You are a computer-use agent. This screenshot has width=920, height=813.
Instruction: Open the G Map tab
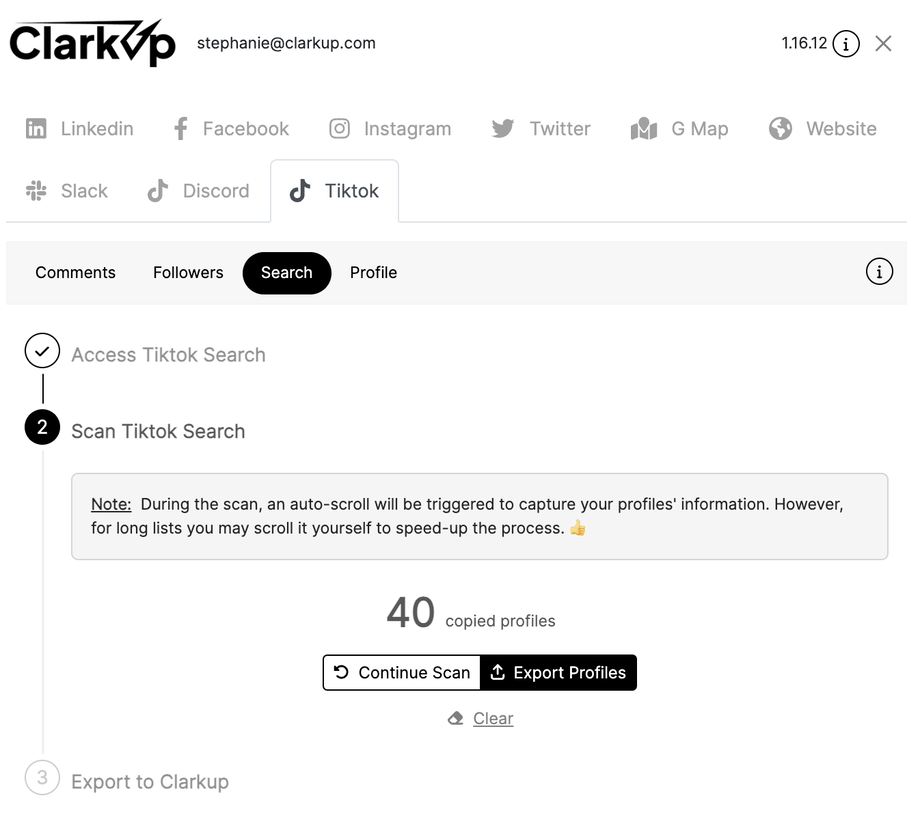coord(679,128)
